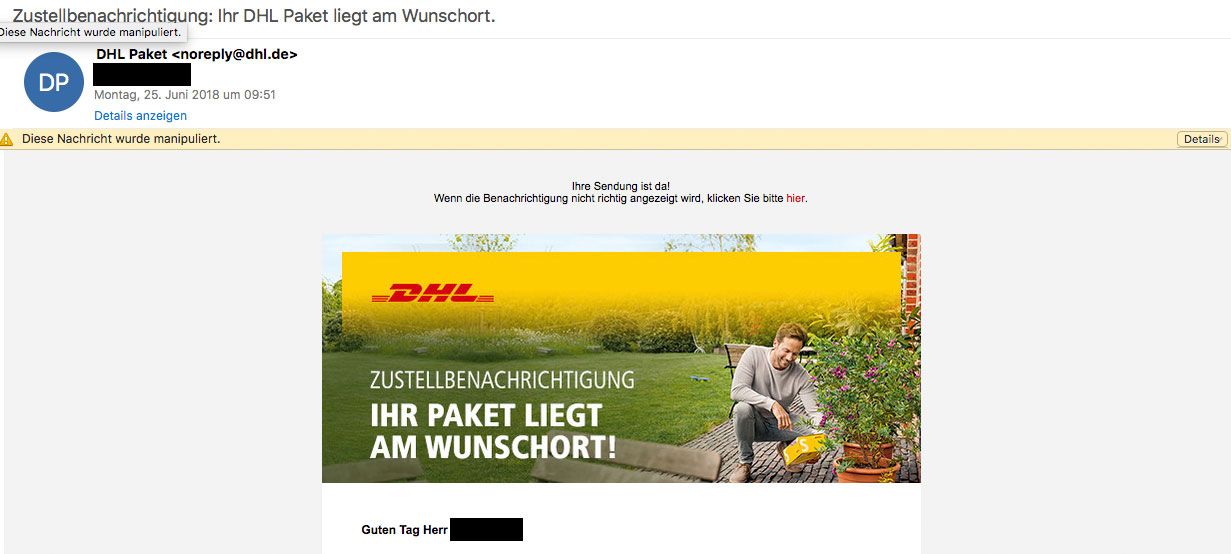Click the 'Guten Tag Herr' greeting

[404, 530]
